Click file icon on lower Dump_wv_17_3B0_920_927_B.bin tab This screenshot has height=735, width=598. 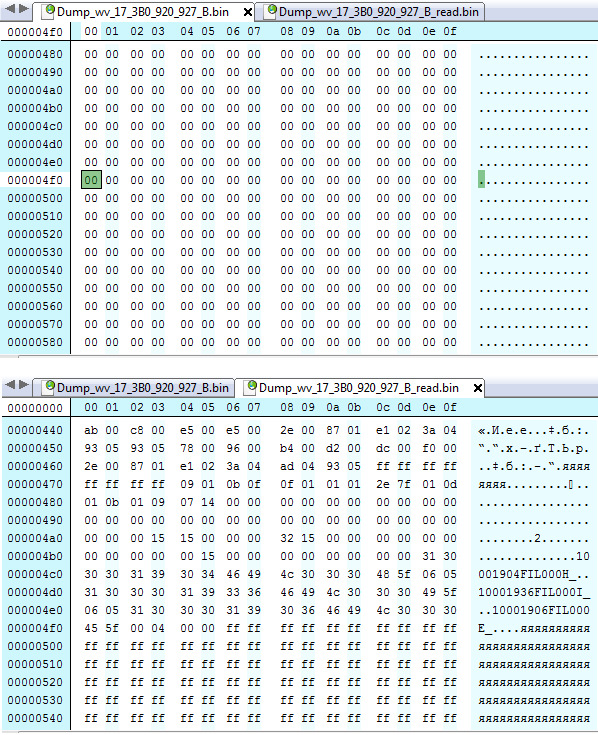pyautogui.click(x=49, y=387)
